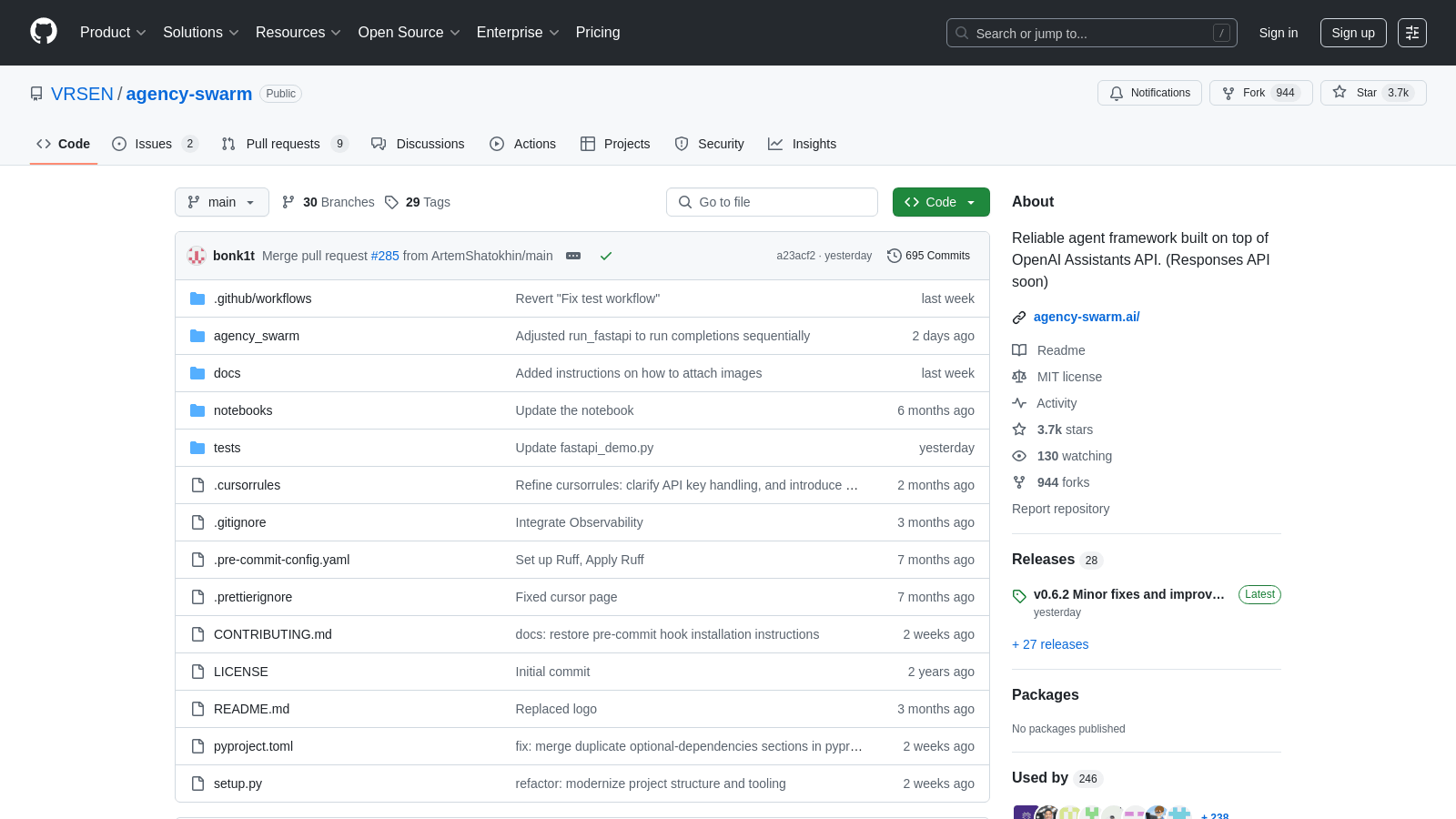
Task: Click the Sign up button
Action: pyautogui.click(x=1353, y=33)
